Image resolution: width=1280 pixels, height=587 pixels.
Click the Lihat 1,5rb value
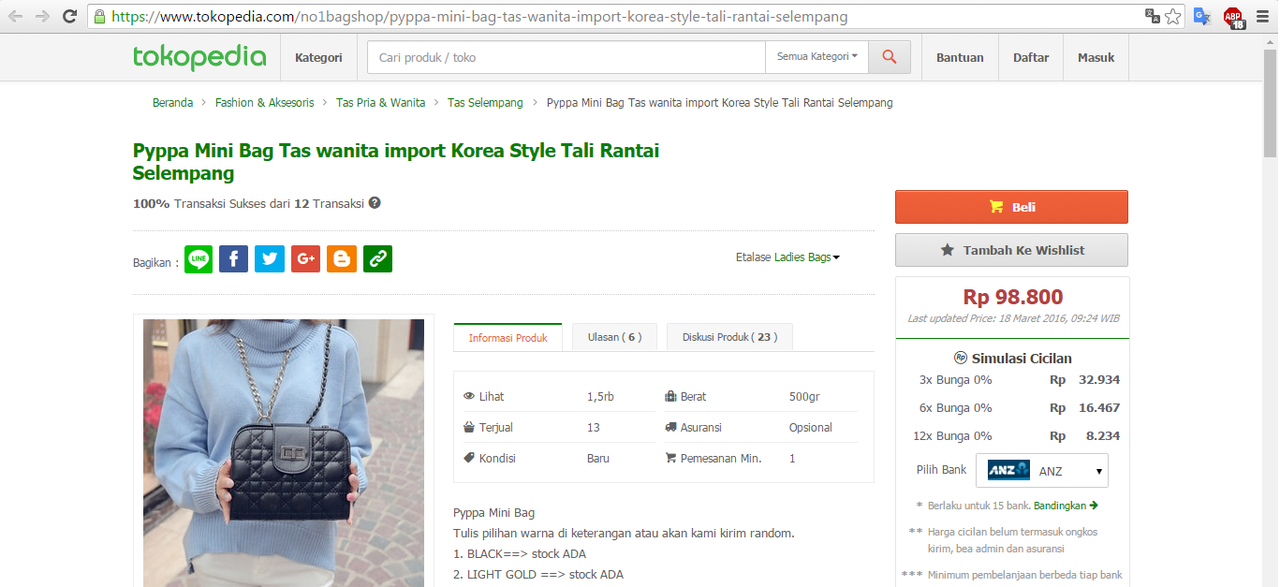click(x=600, y=397)
